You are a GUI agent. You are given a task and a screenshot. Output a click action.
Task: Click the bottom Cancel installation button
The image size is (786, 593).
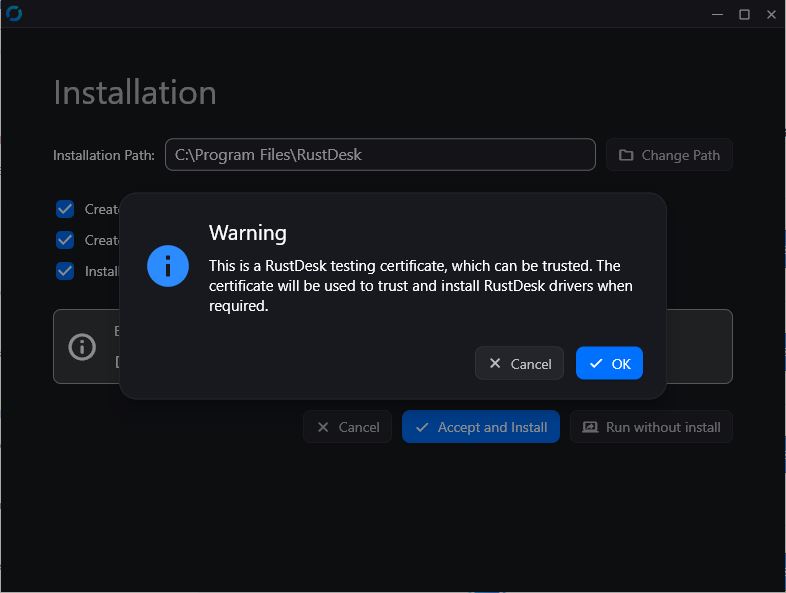pos(347,427)
